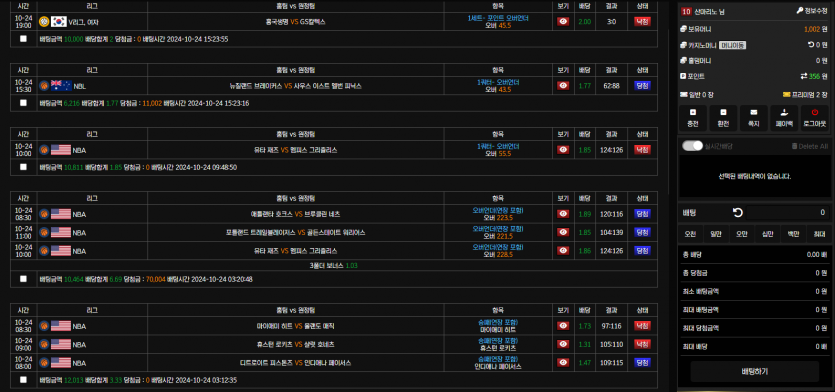Click the 배팅하기 place bet button

click(754, 371)
